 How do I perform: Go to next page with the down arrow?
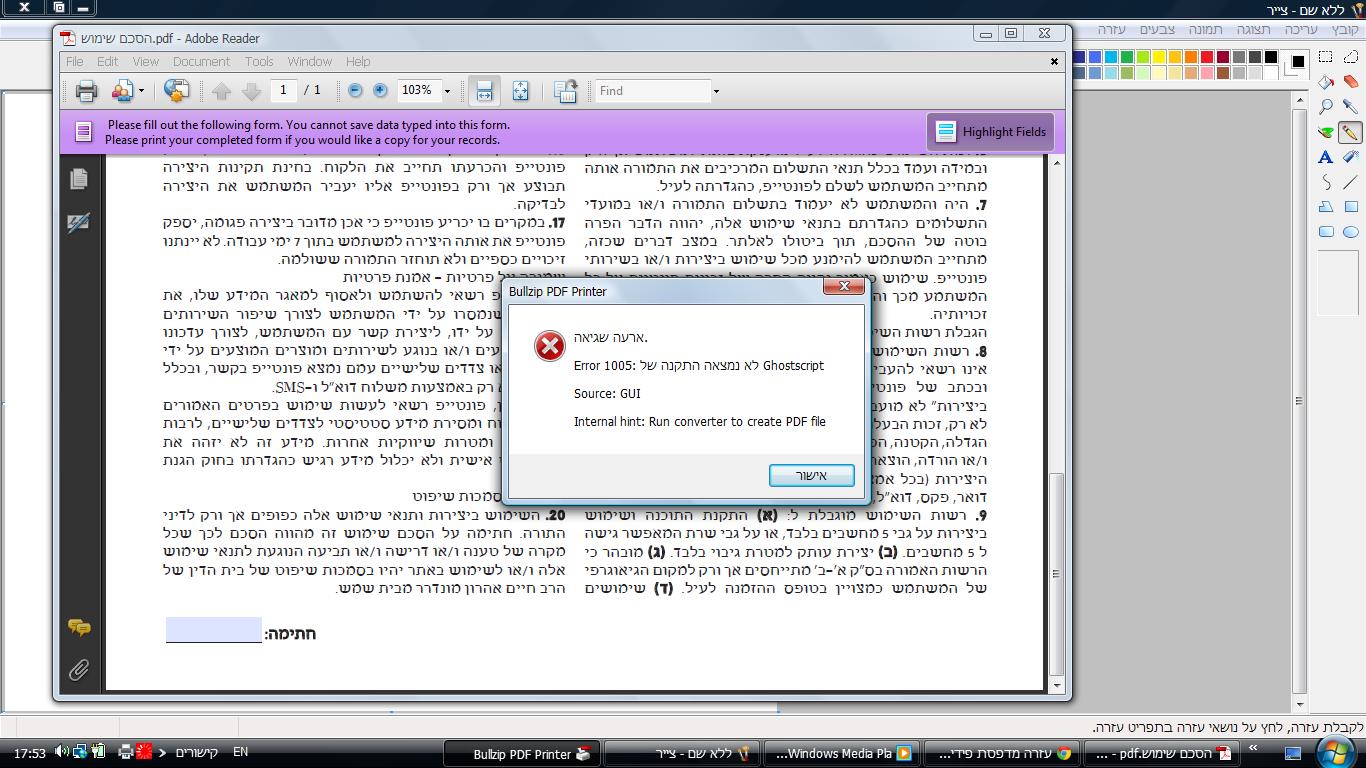click(251, 91)
